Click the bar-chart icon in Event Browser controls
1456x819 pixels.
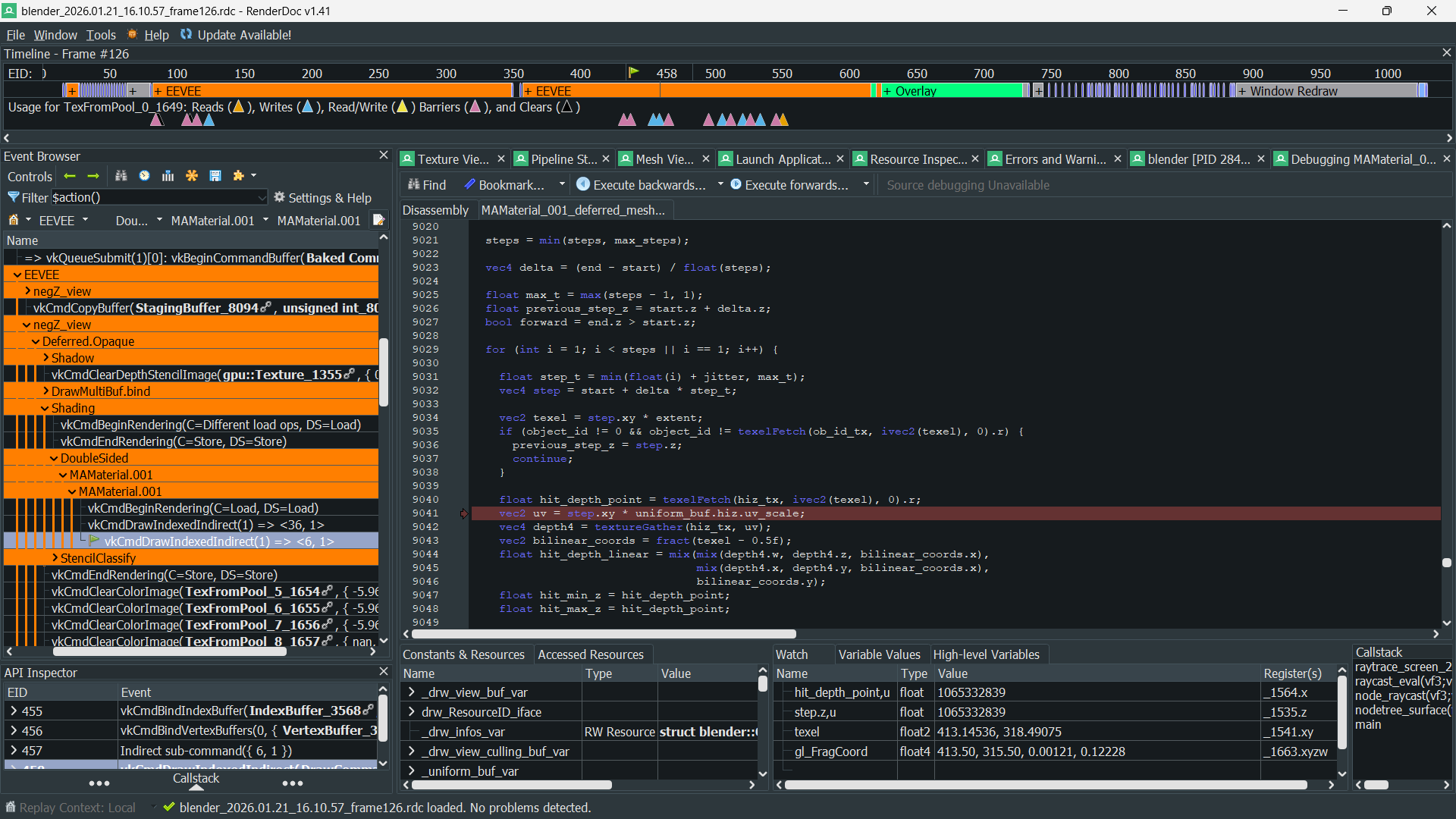point(168,176)
